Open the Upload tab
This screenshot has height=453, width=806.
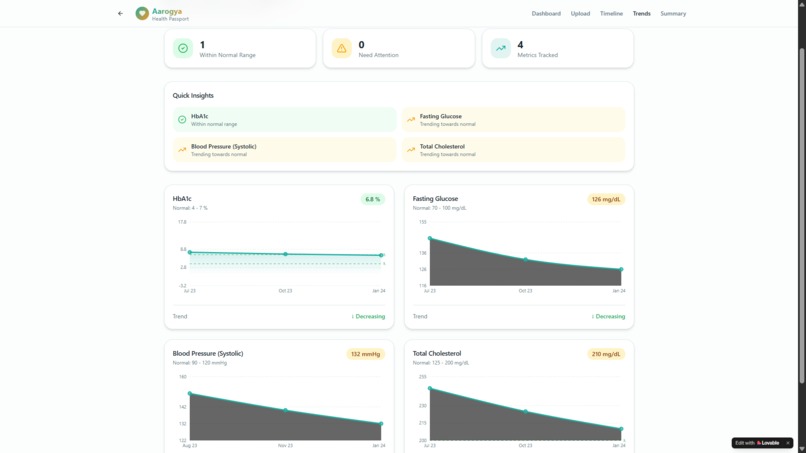coord(580,13)
